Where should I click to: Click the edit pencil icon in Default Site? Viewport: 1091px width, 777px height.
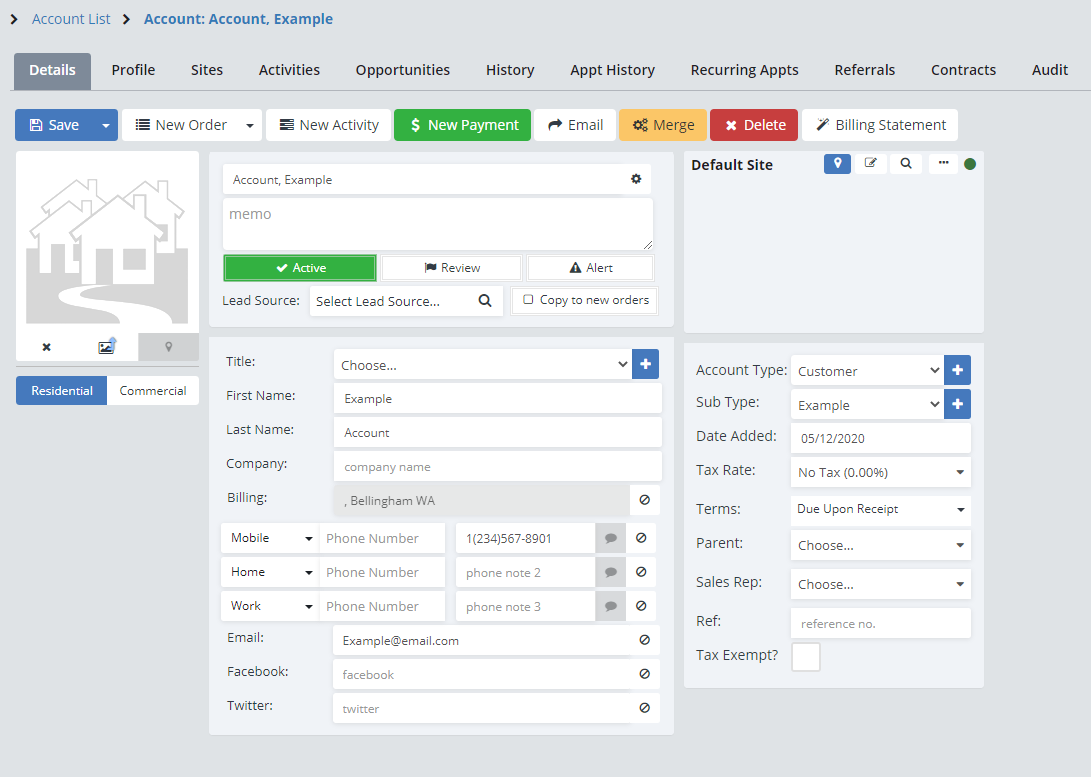[x=870, y=164]
